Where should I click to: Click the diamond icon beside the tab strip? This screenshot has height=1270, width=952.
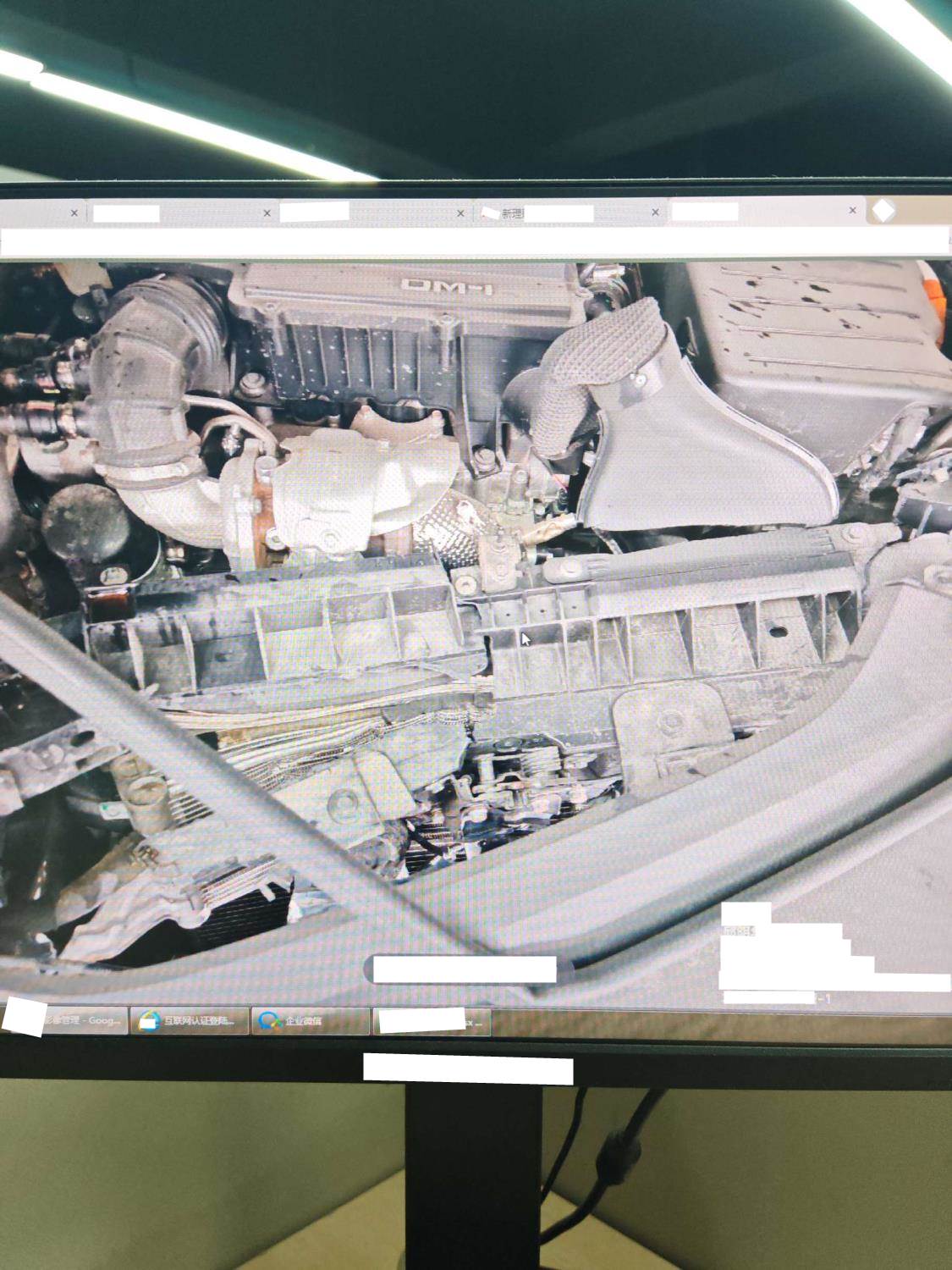(x=883, y=211)
